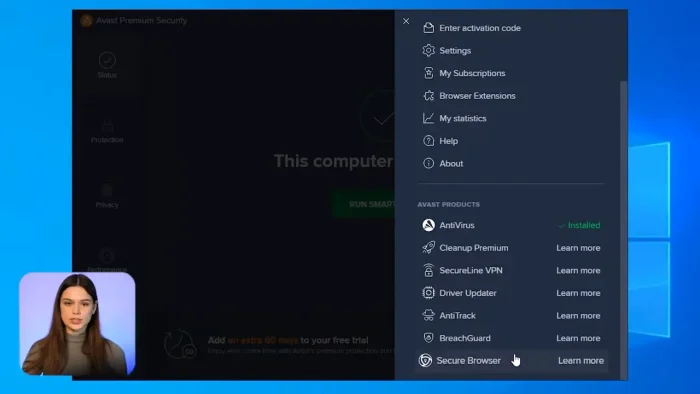Open My Subscriptions
700x394 pixels.
472,73
